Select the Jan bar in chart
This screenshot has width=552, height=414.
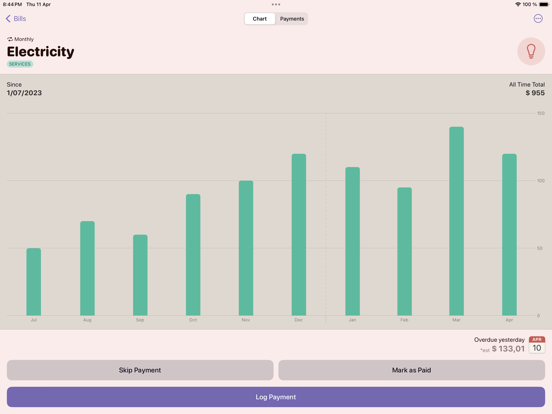click(x=352, y=241)
